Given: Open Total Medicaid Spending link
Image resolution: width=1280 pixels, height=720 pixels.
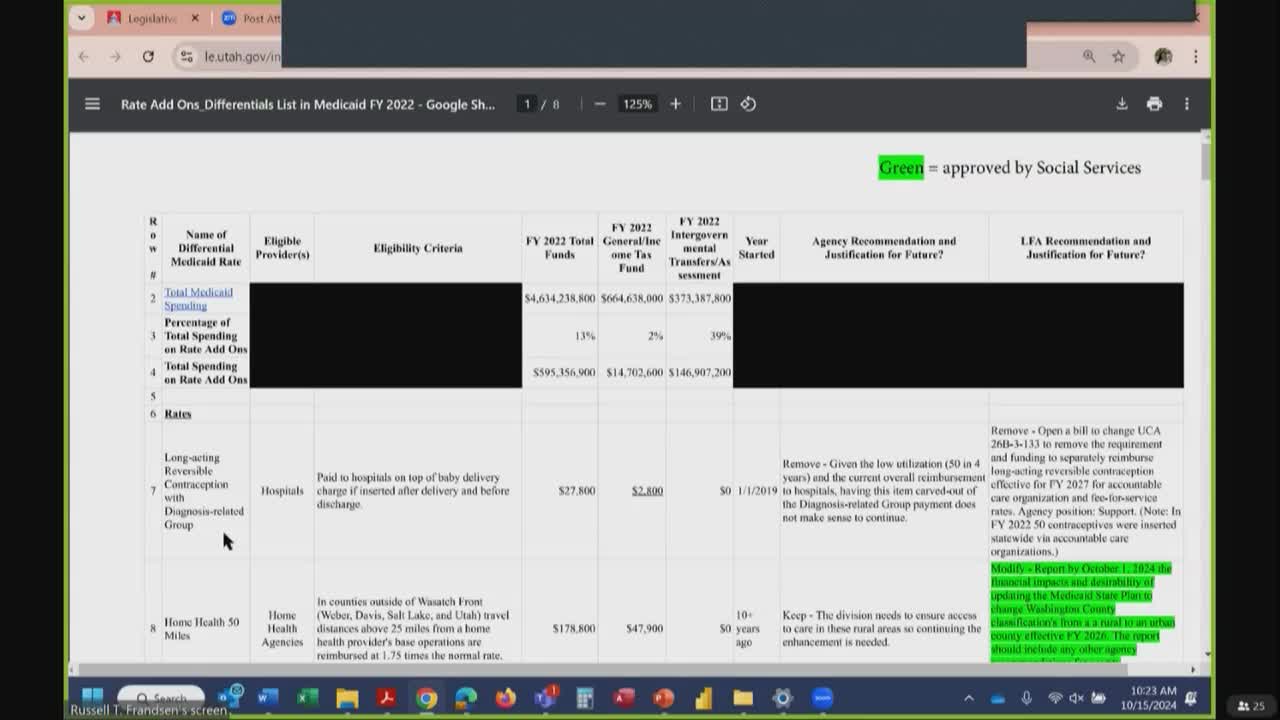Looking at the screenshot, I should [198, 298].
